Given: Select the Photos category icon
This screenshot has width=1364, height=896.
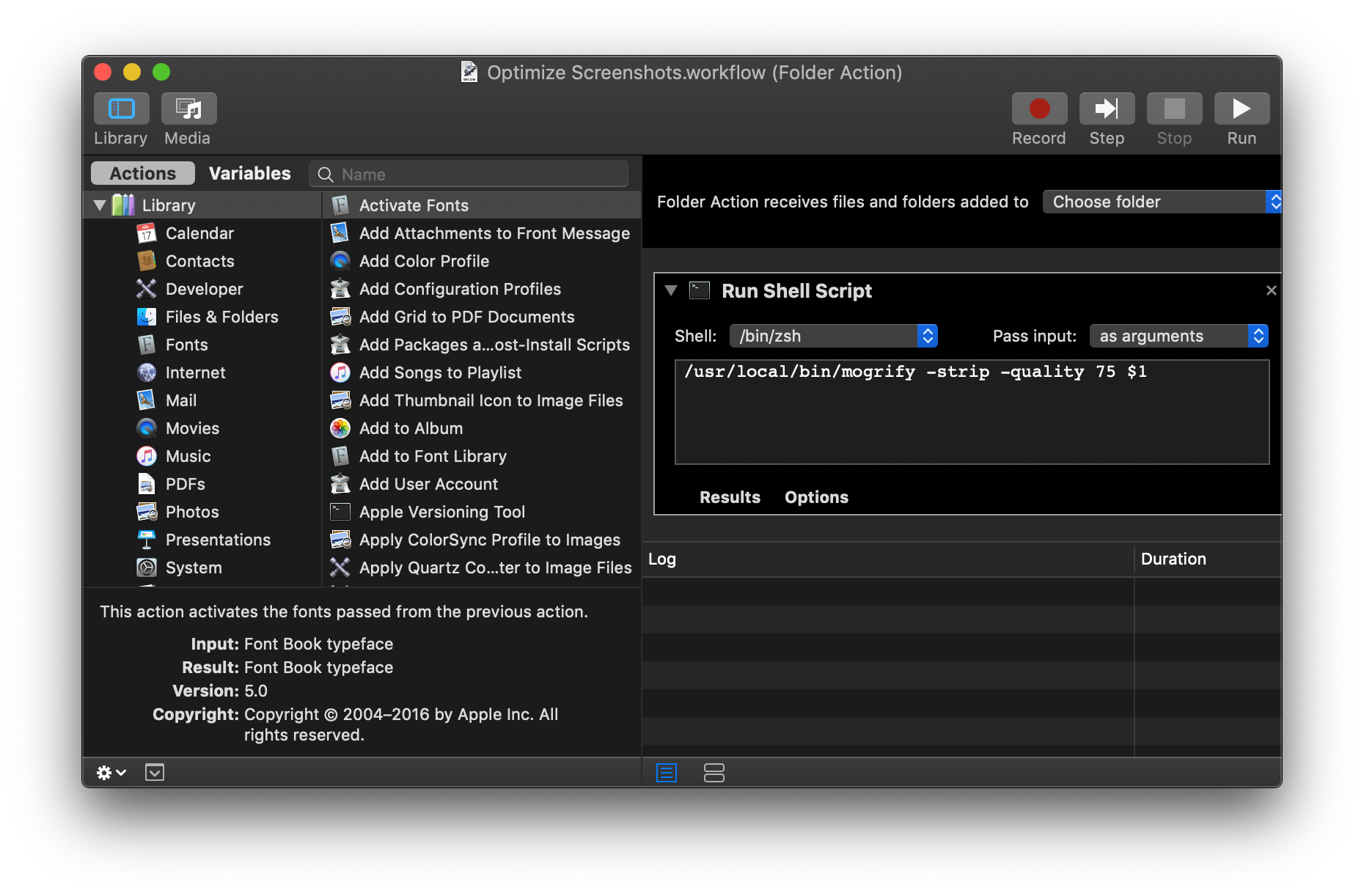Looking at the screenshot, I should pos(147,512).
